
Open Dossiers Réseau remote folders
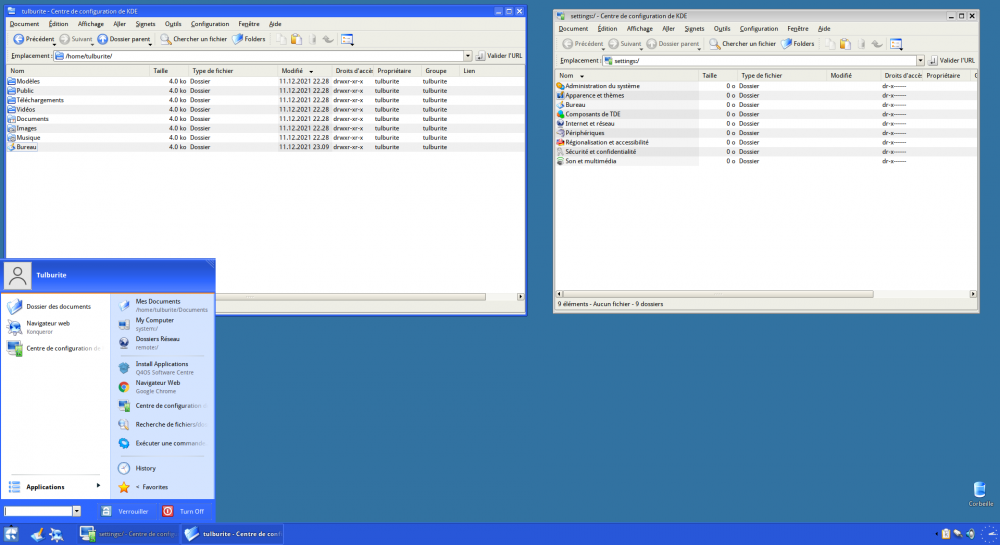click(x=163, y=343)
